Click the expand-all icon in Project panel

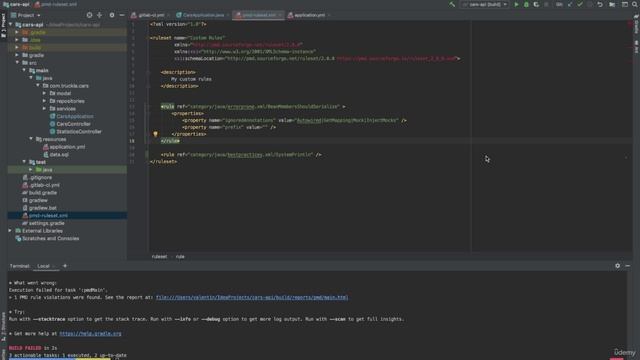pos(100,15)
